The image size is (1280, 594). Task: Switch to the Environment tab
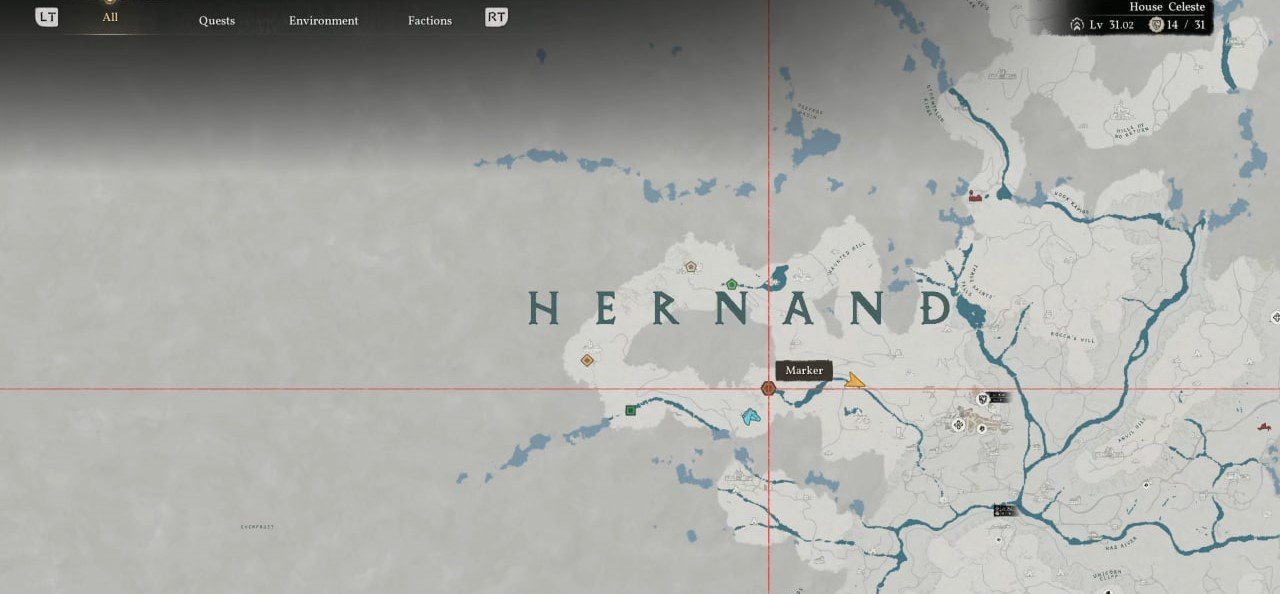pos(323,20)
